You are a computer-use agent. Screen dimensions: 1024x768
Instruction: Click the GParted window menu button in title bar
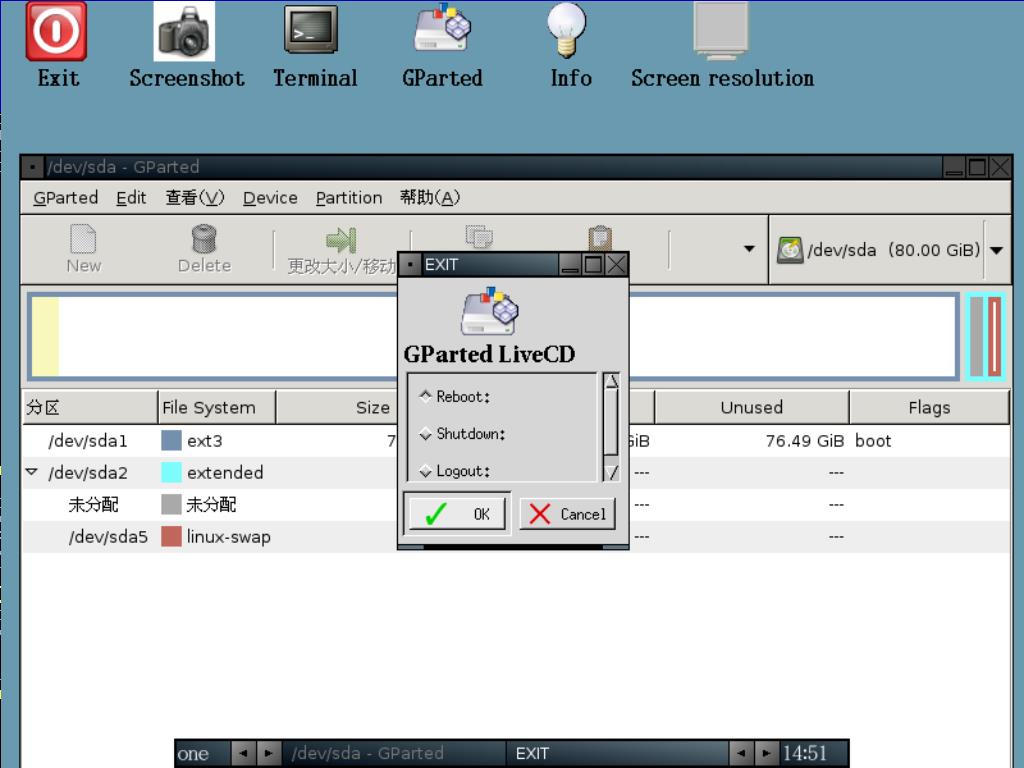pyautogui.click(x=32, y=167)
